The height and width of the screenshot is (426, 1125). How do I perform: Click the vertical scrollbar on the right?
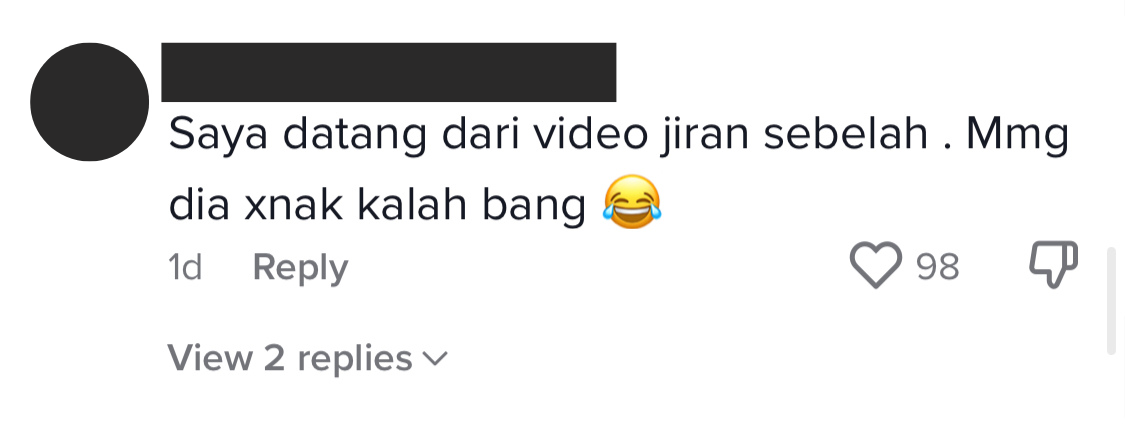pos(1112,301)
